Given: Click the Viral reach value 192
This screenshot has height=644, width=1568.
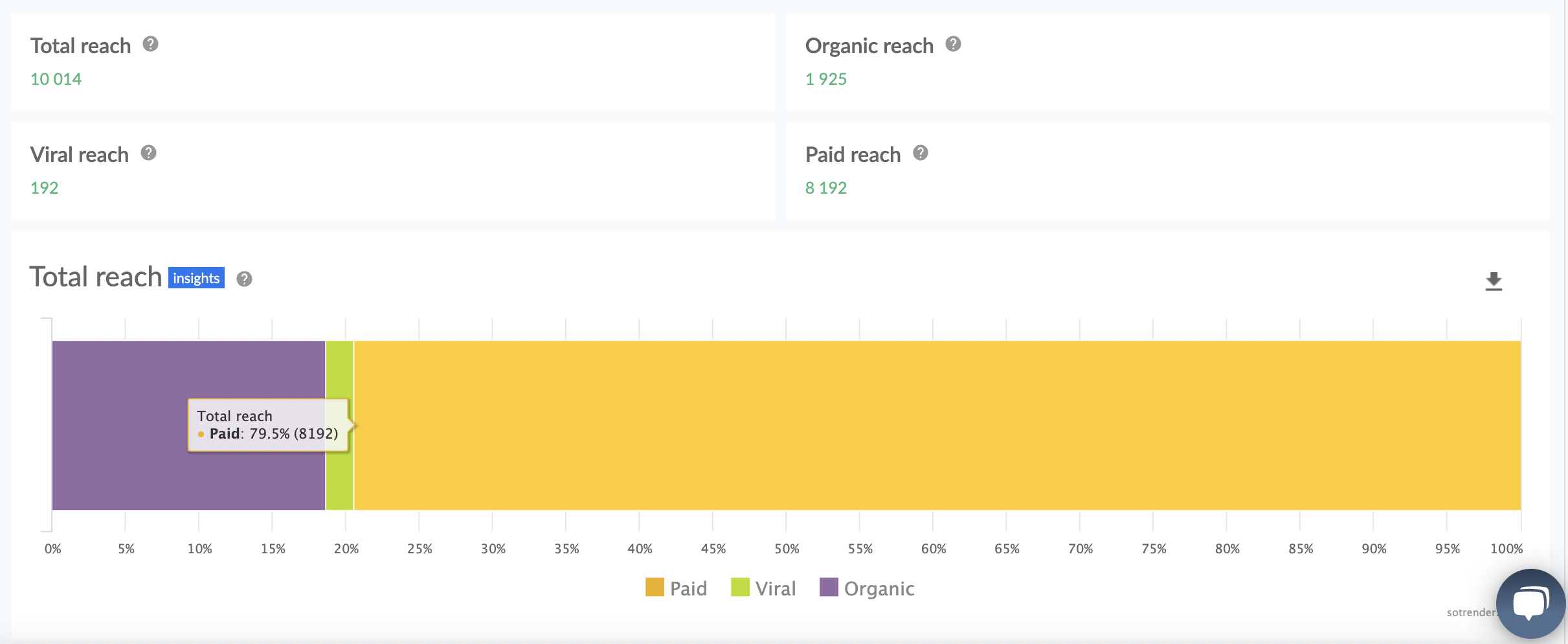Looking at the screenshot, I should [44, 188].
